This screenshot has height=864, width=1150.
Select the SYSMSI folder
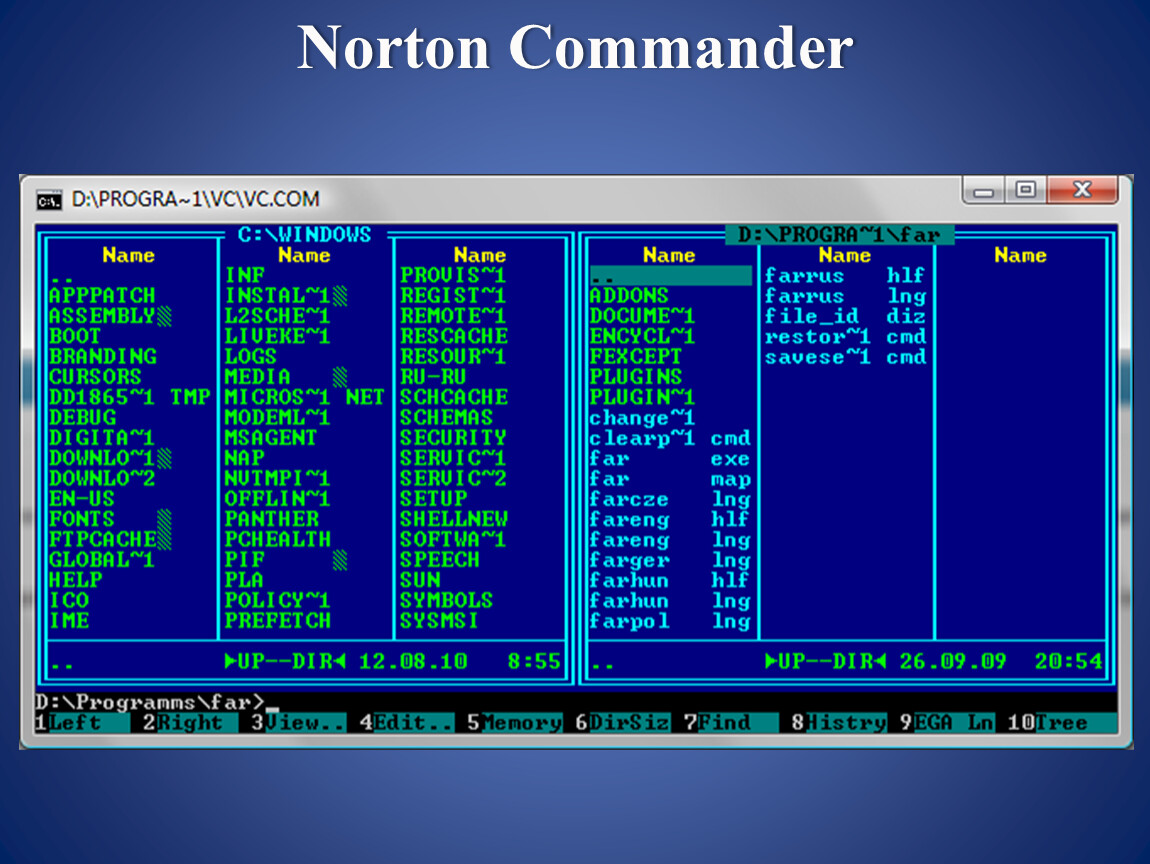point(439,620)
